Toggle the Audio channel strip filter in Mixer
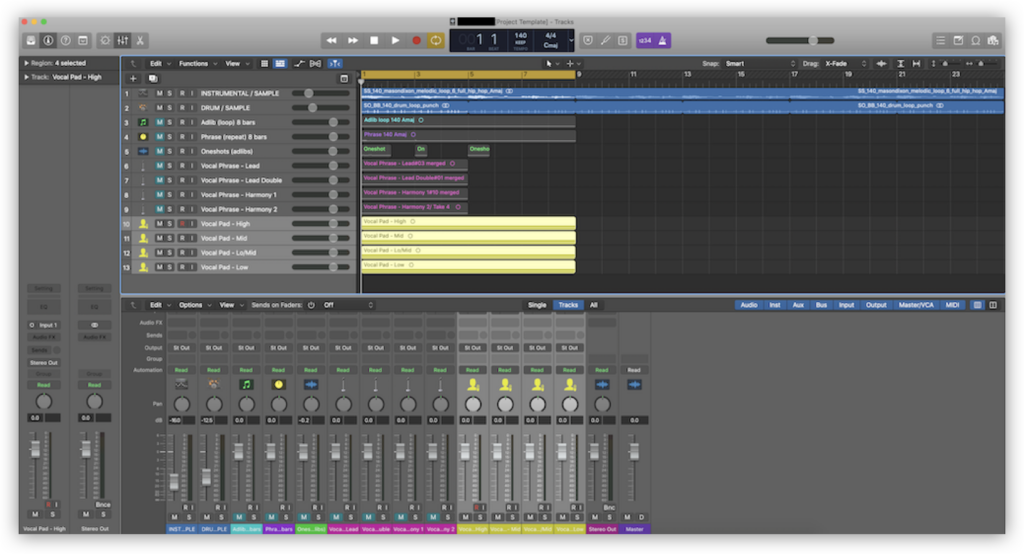The image size is (1024, 554). click(x=748, y=305)
